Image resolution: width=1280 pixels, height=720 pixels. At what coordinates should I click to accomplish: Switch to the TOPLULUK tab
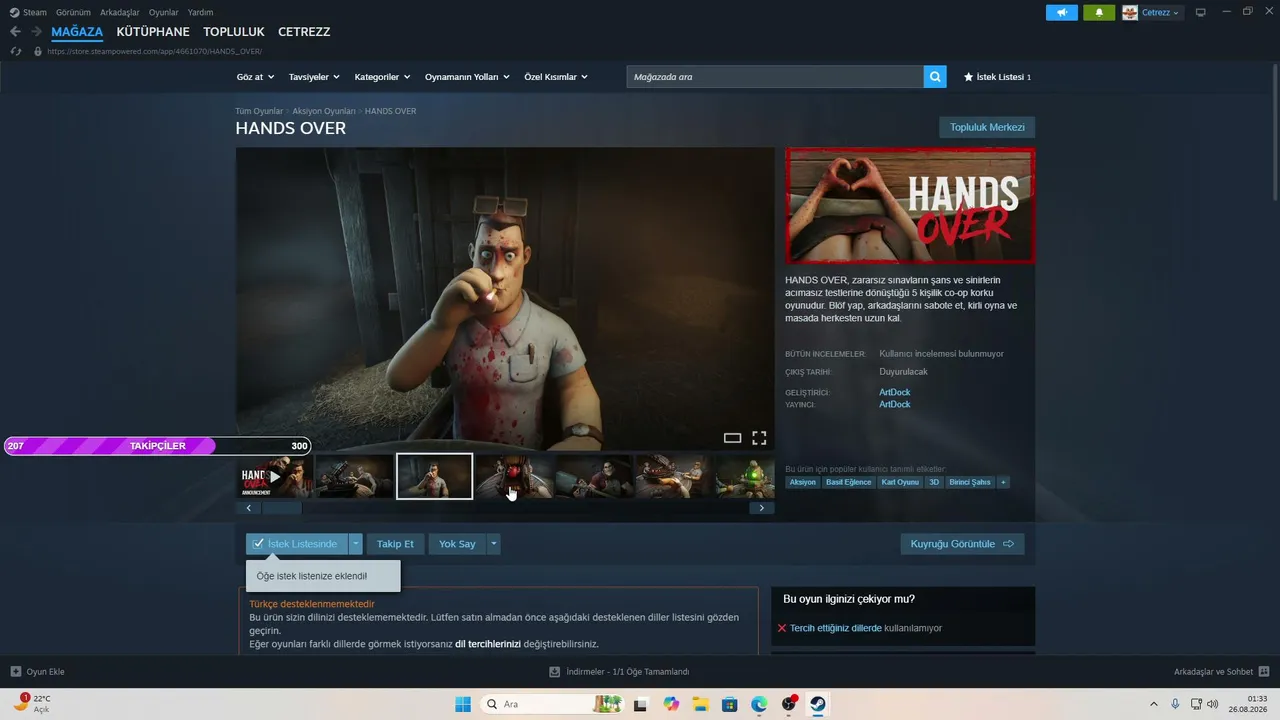(234, 32)
